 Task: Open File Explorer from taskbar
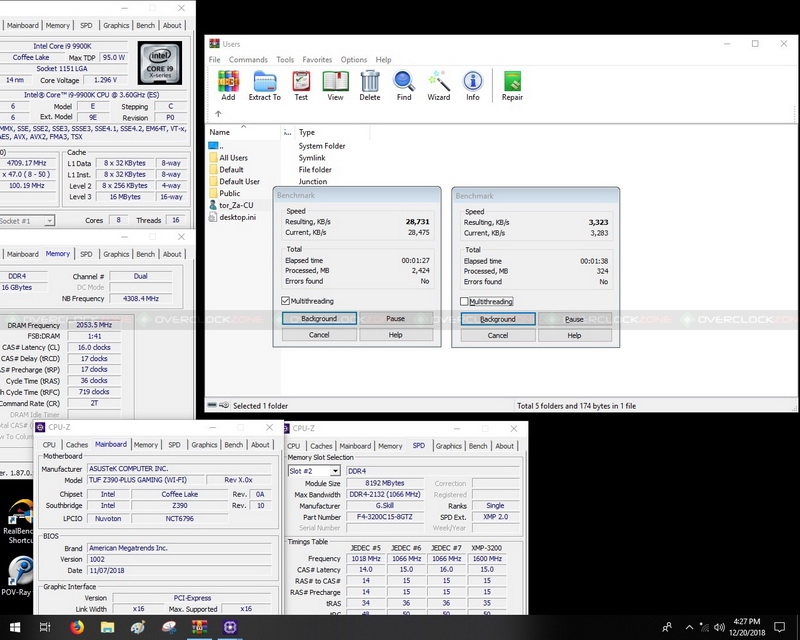[x=108, y=627]
